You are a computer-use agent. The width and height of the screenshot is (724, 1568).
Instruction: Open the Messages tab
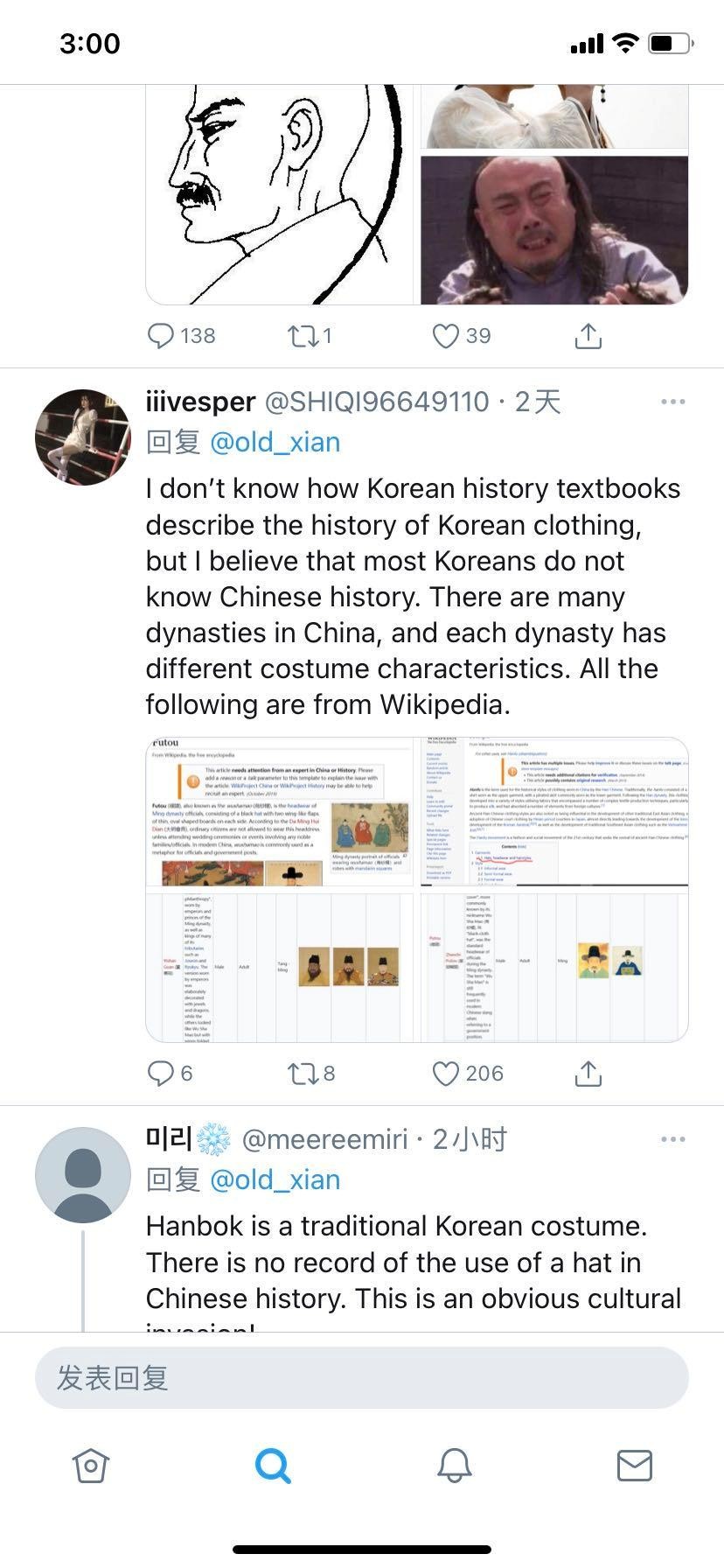click(634, 1465)
